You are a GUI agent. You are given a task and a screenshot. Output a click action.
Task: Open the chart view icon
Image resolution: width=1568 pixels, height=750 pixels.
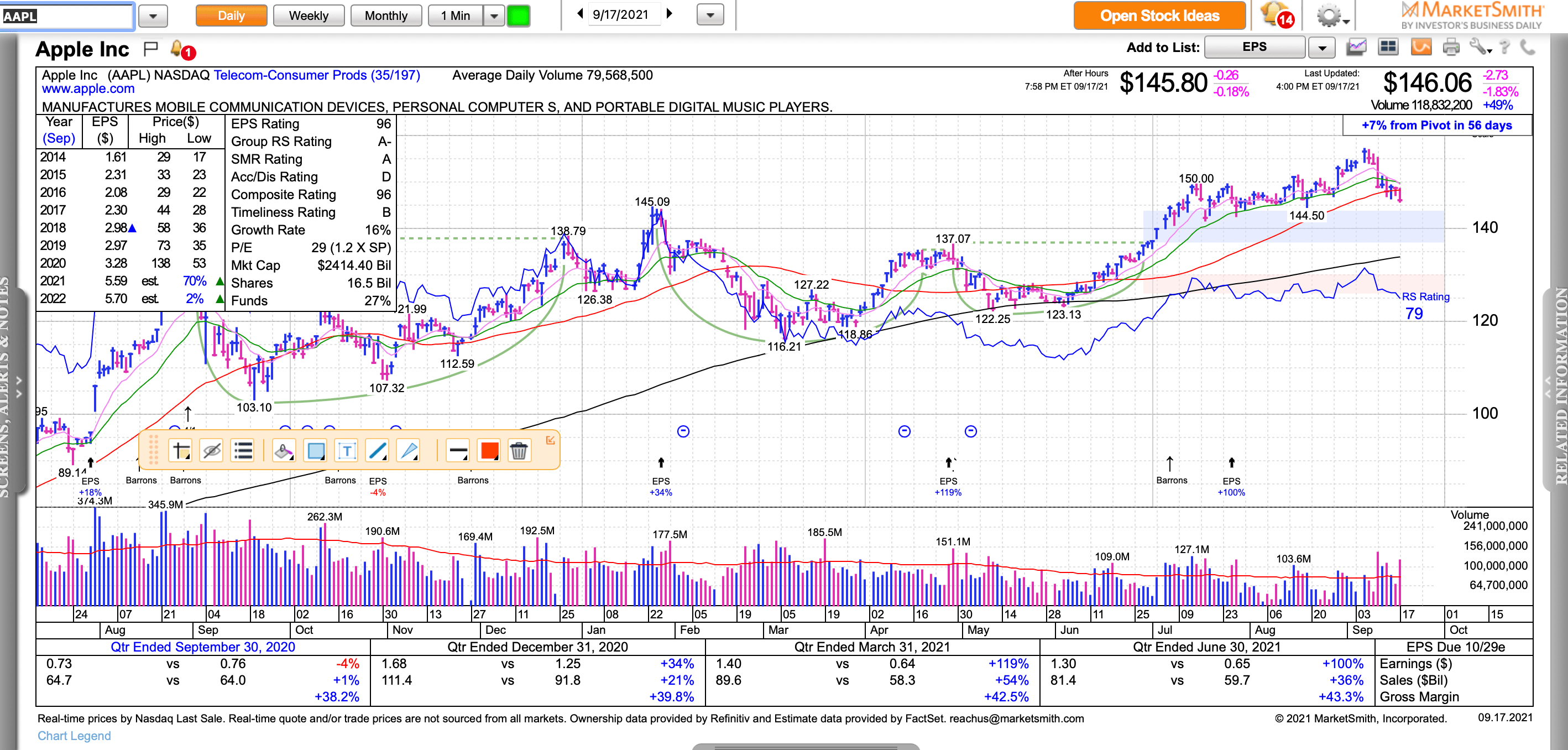pyautogui.click(x=1357, y=47)
